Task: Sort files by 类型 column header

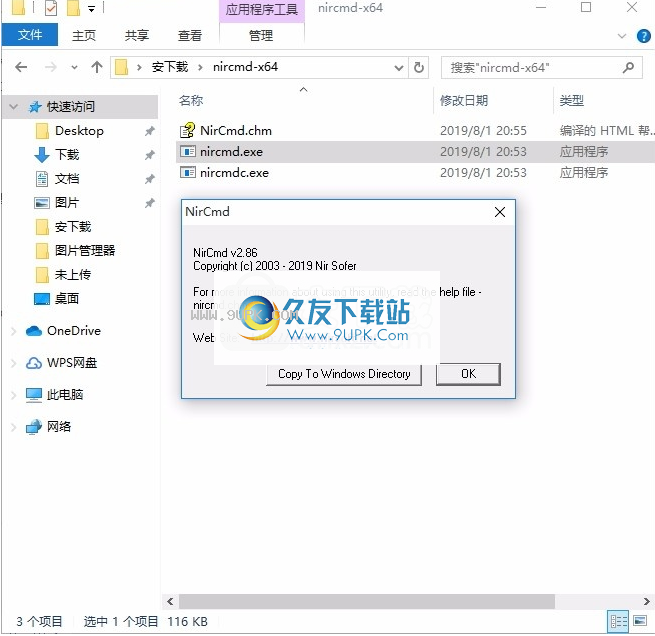Action: (571, 101)
